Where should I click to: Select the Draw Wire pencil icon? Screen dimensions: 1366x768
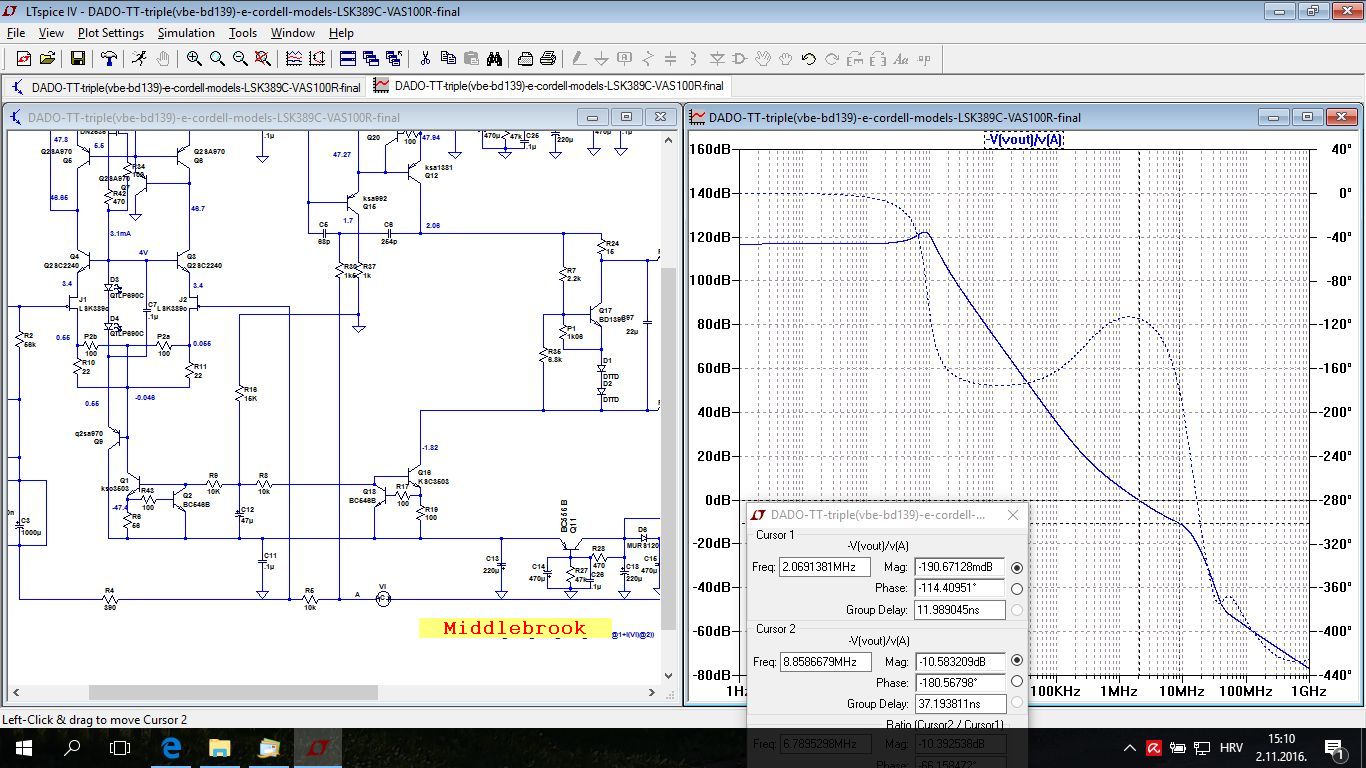coord(579,59)
